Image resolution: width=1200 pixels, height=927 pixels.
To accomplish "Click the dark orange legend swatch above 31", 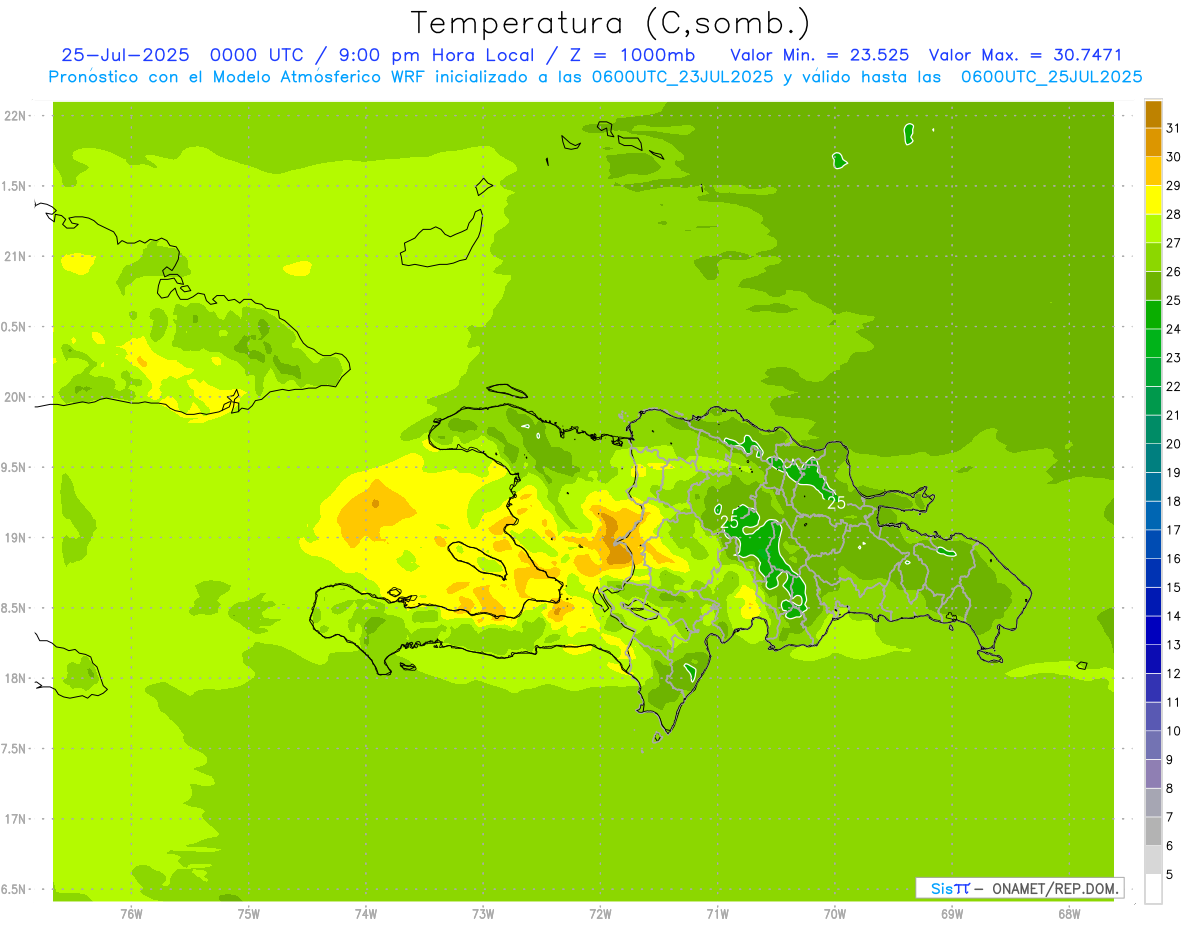I will (1153, 115).
